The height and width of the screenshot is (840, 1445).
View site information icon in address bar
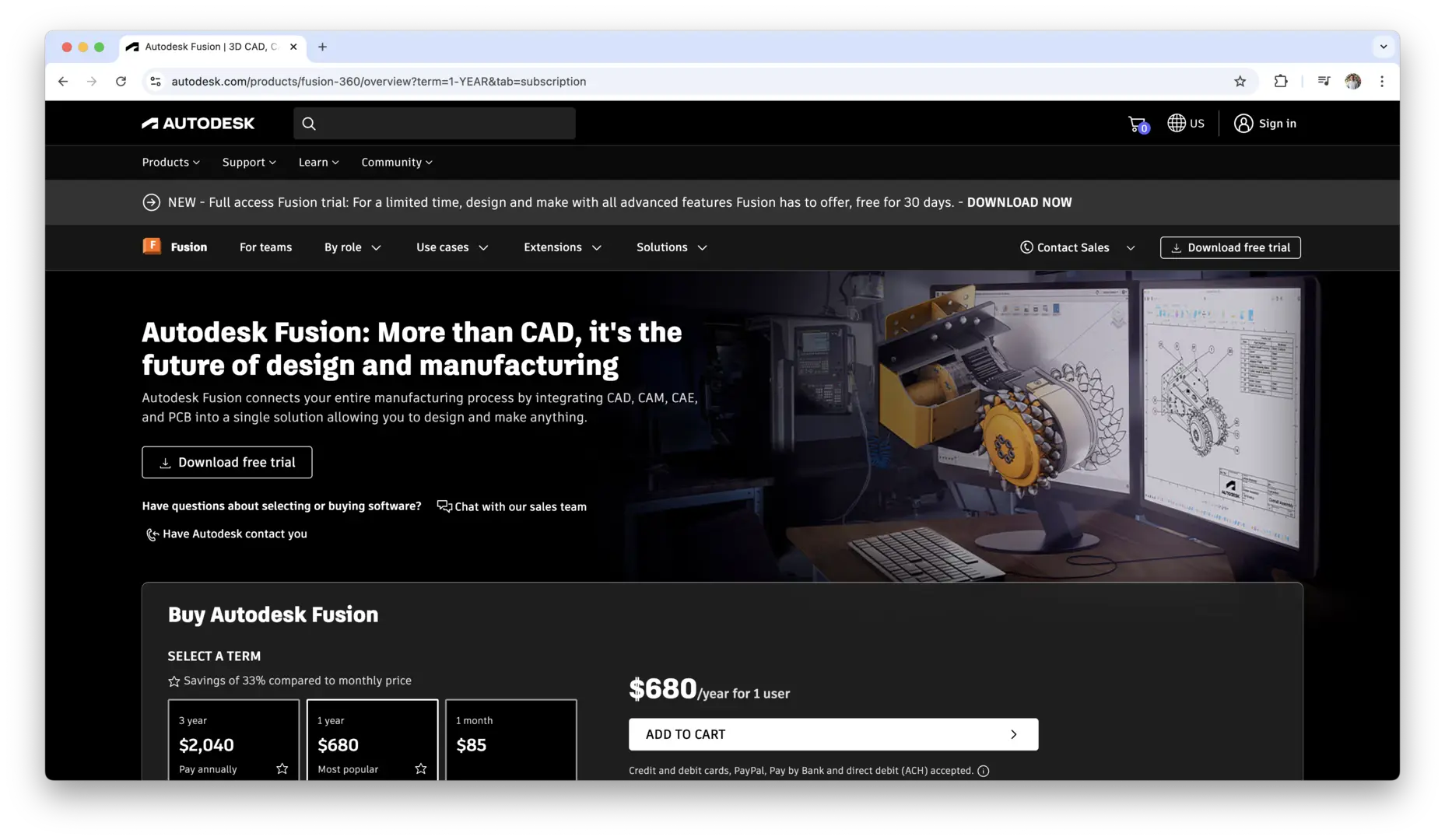(156, 81)
